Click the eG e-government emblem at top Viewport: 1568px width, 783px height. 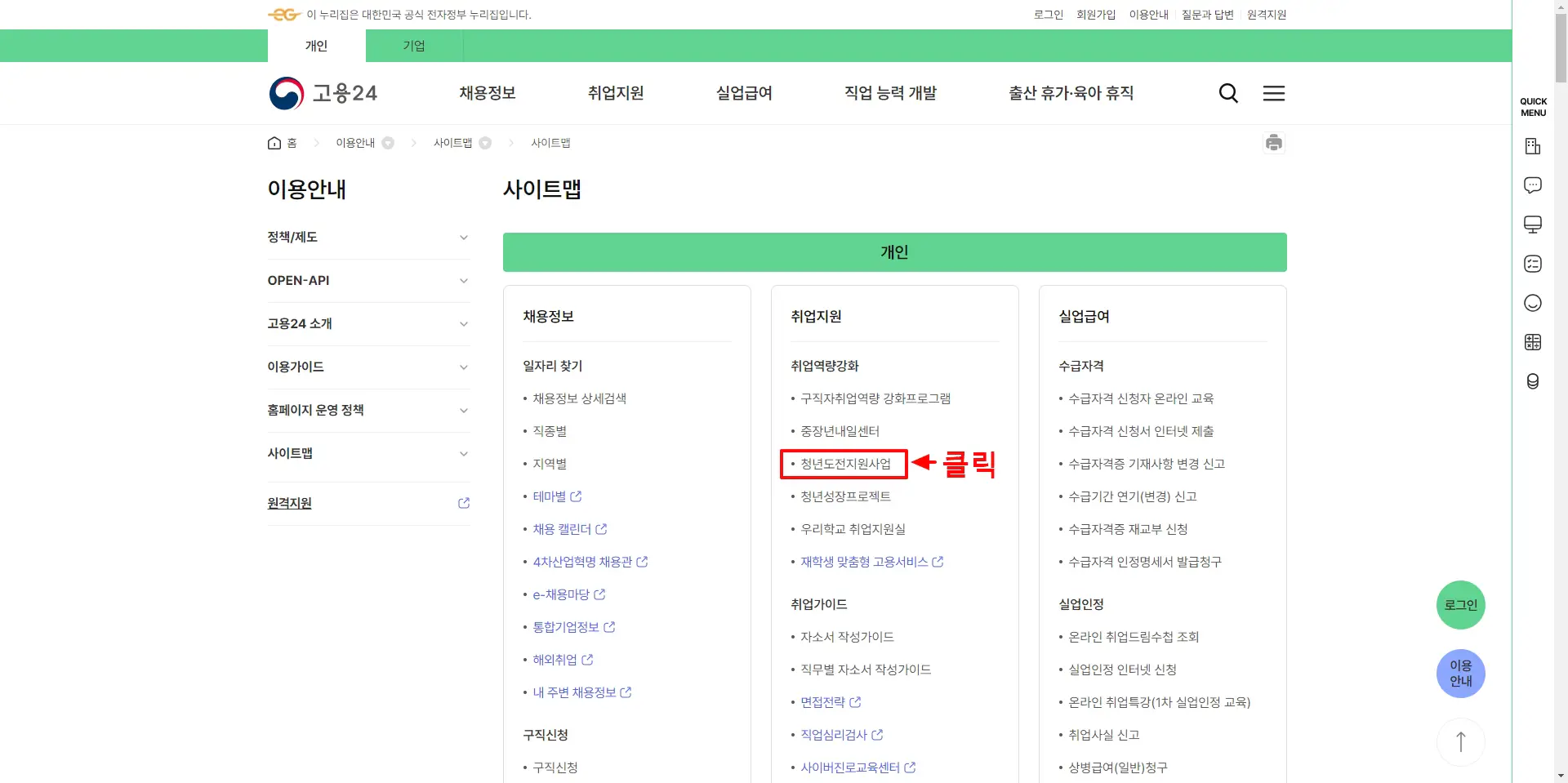(x=284, y=15)
